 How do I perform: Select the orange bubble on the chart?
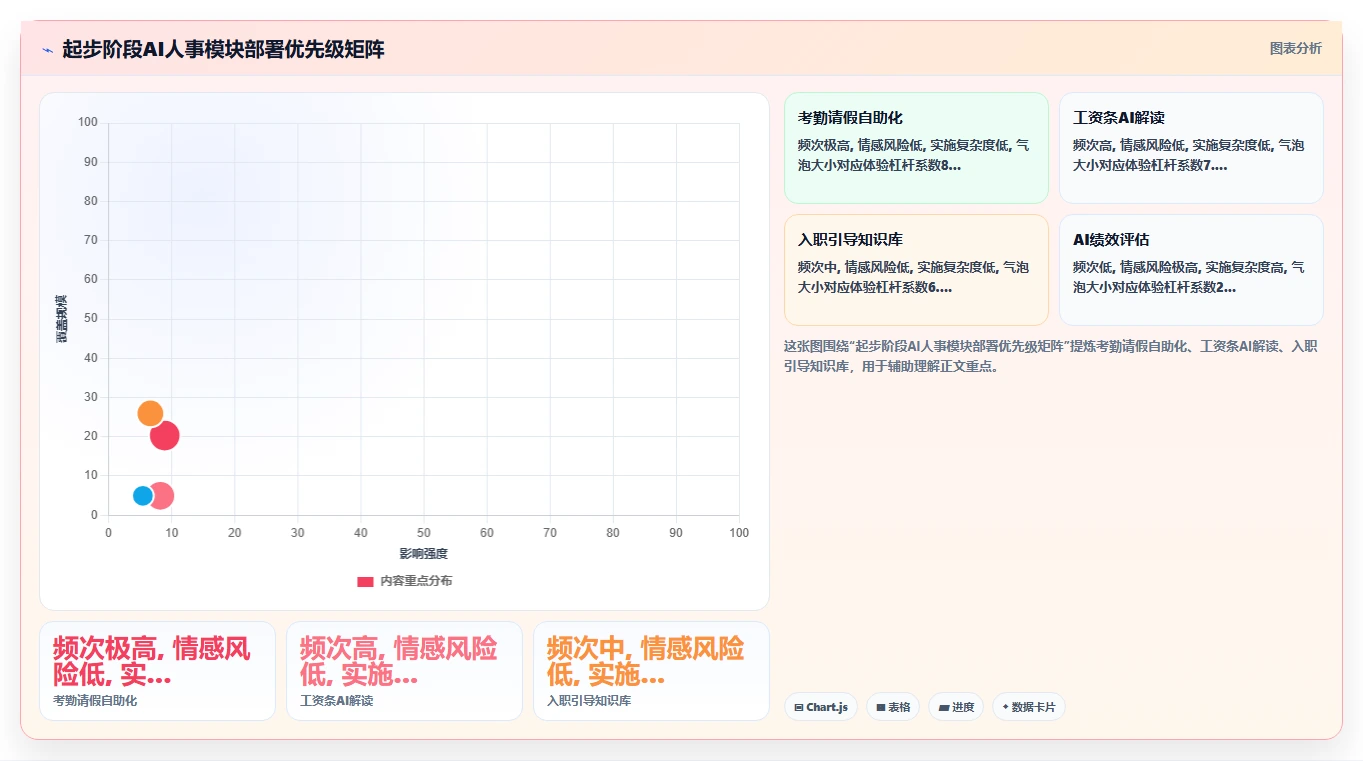[150, 413]
